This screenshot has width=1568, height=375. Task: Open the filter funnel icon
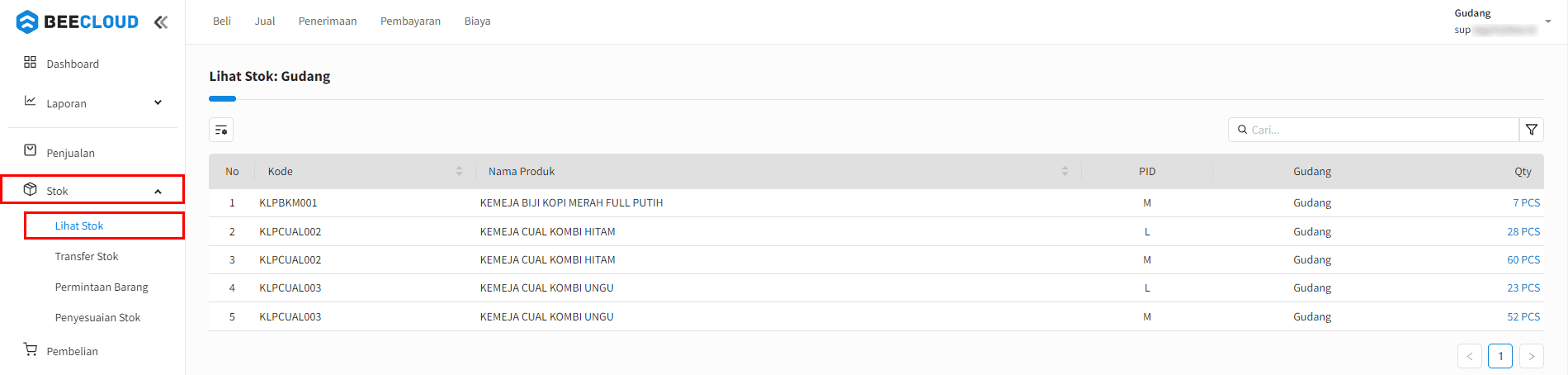point(1532,130)
